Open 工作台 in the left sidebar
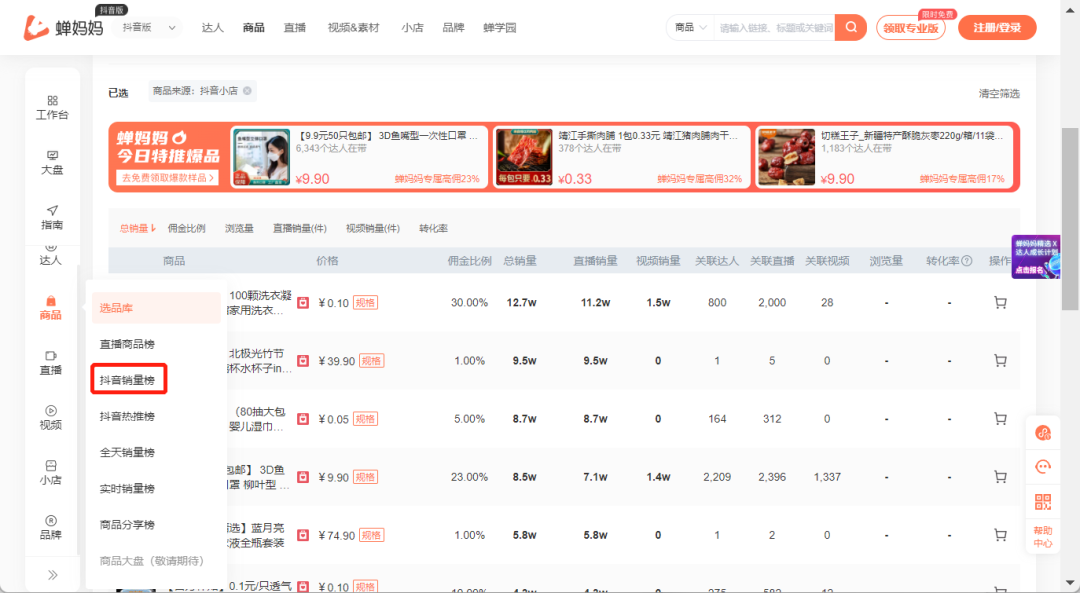 pos(52,107)
